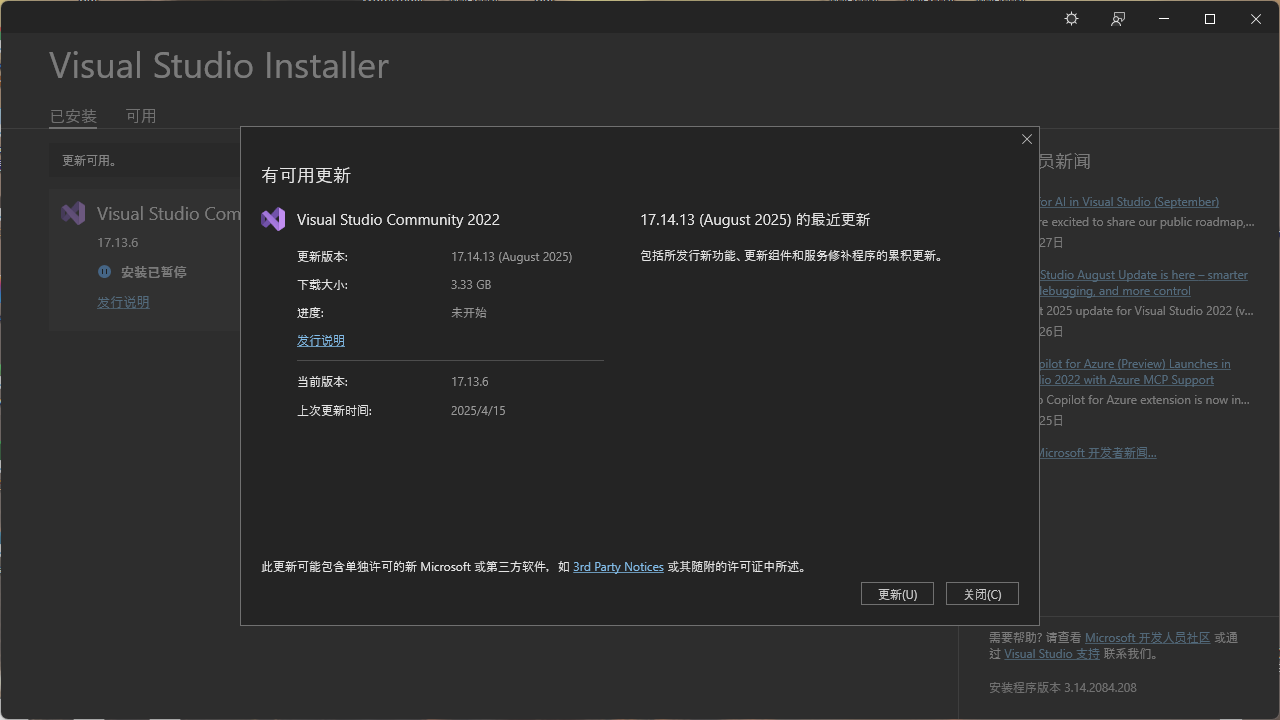Click the current version value 17.13.6 in dialog
The image size is (1280, 720).
pos(469,382)
